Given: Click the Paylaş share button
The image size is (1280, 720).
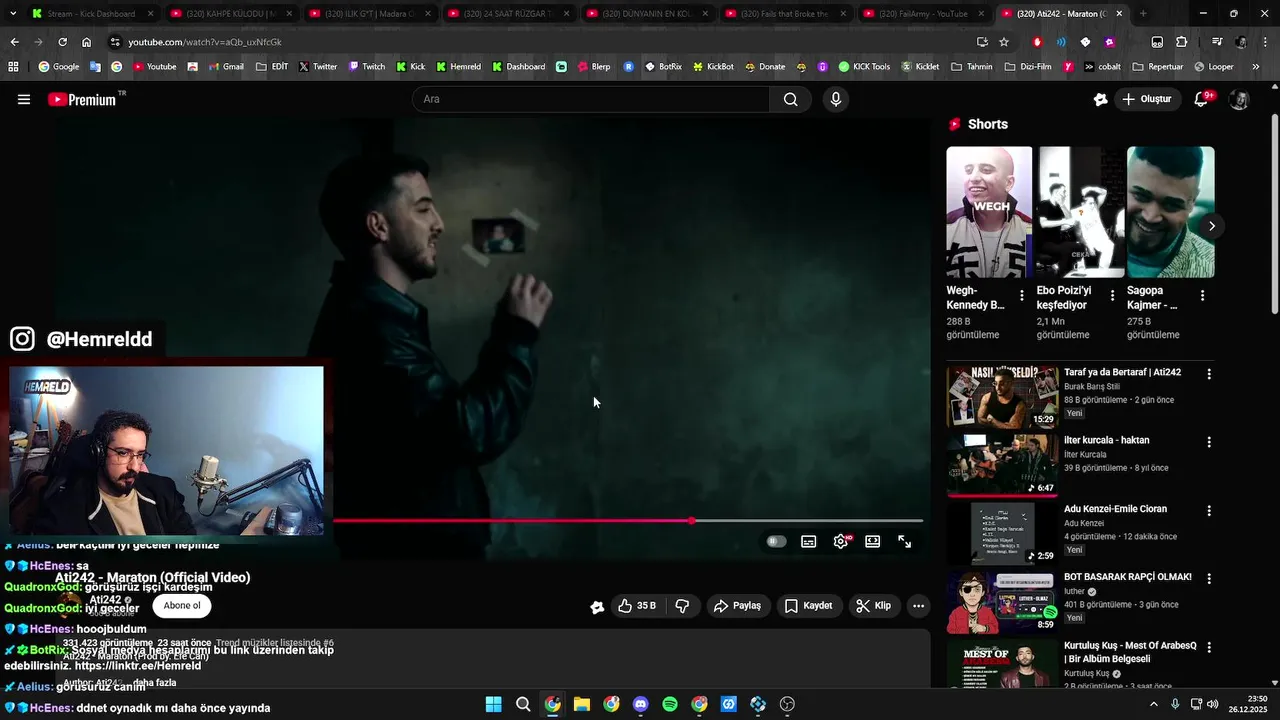Looking at the screenshot, I should (737, 605).
